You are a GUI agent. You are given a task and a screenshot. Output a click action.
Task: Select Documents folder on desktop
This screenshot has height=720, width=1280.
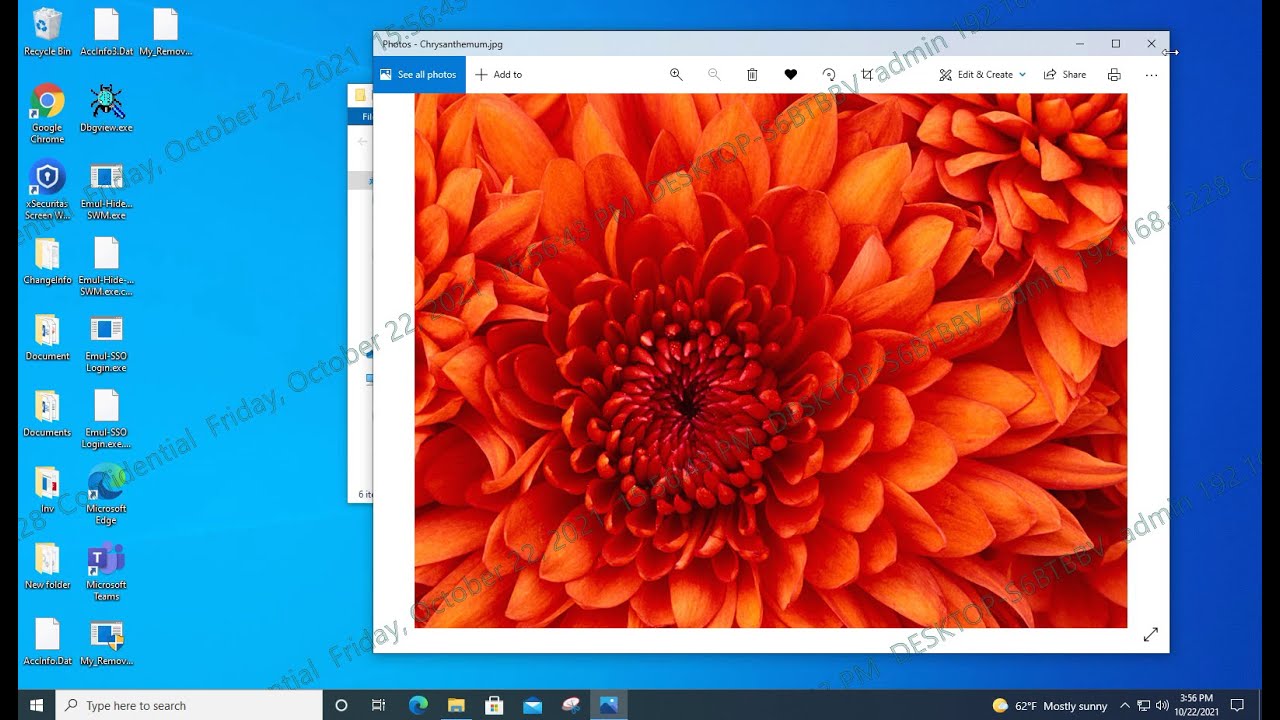pyautogui.click(x=47, y=414)
